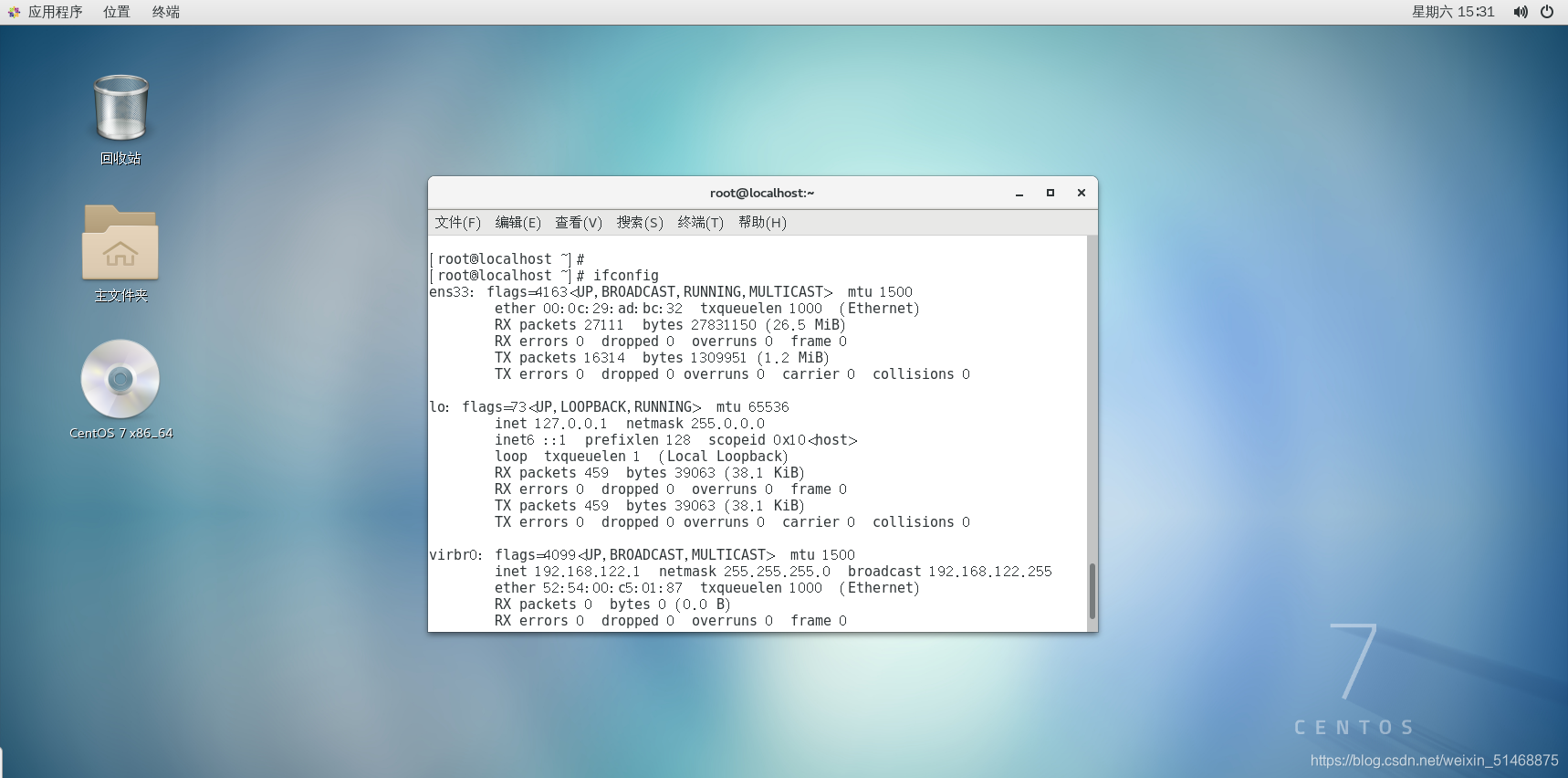
Task: Click the netmask 255.255.255.0 value
Action: coord(777,572)
